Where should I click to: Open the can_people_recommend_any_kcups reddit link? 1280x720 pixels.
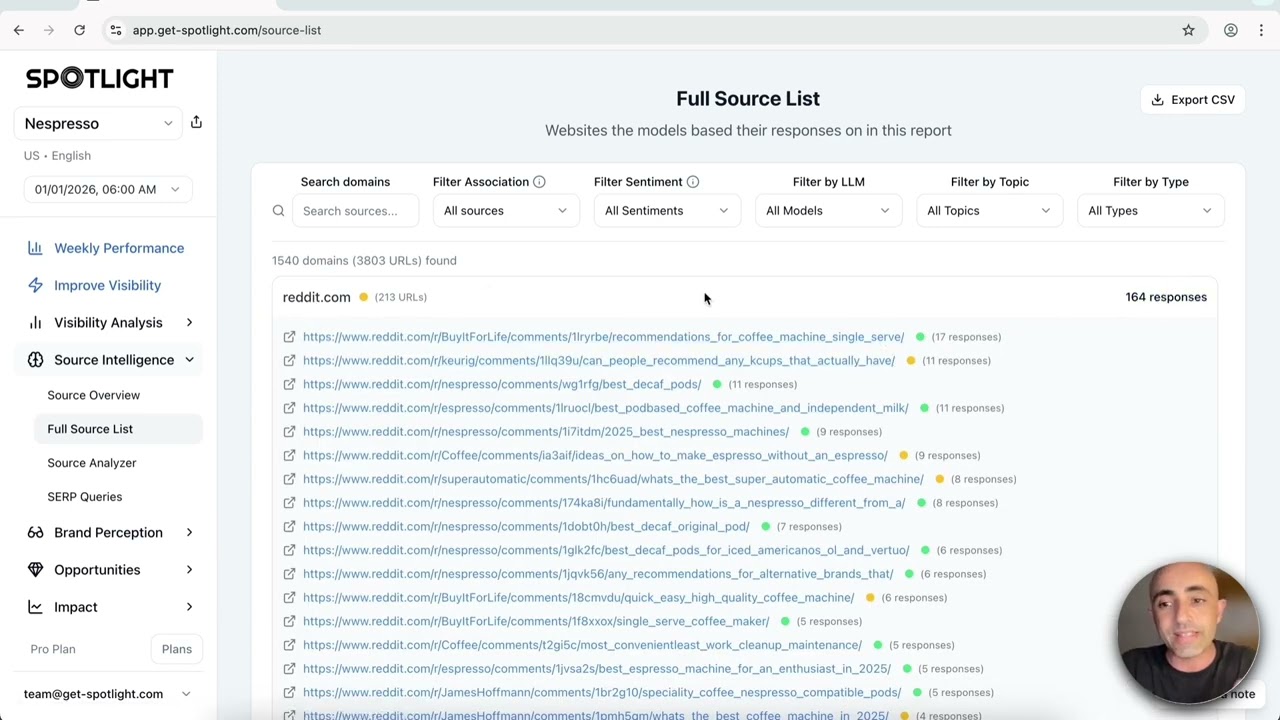[599, 361]
